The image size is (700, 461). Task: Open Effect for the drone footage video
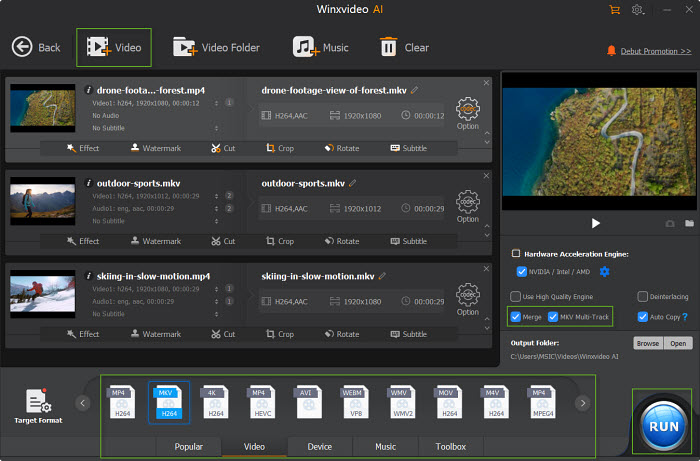click(83, 148)
